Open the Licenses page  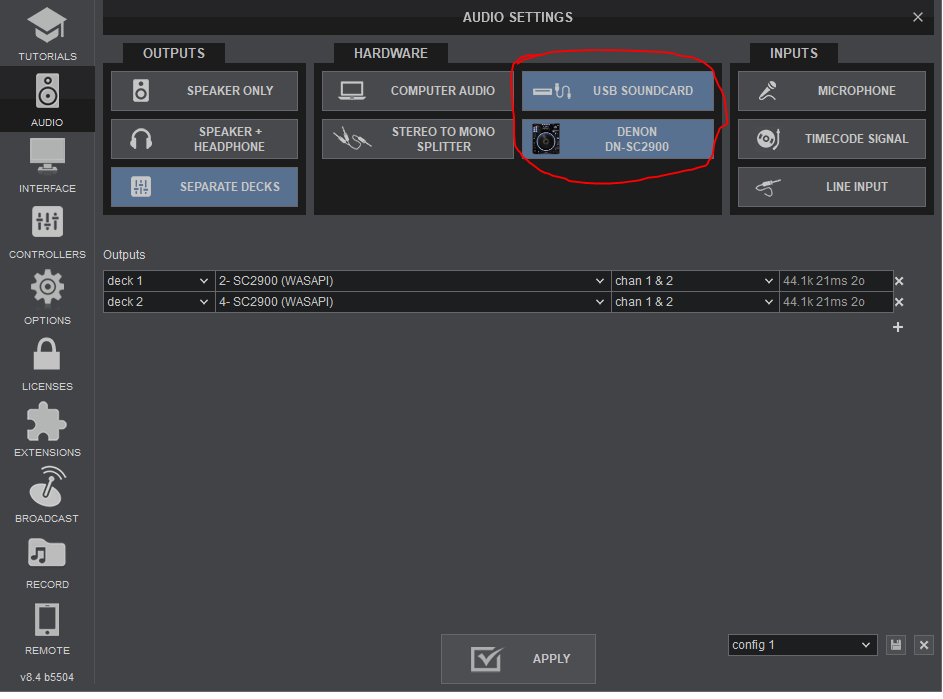pos(47,364)
